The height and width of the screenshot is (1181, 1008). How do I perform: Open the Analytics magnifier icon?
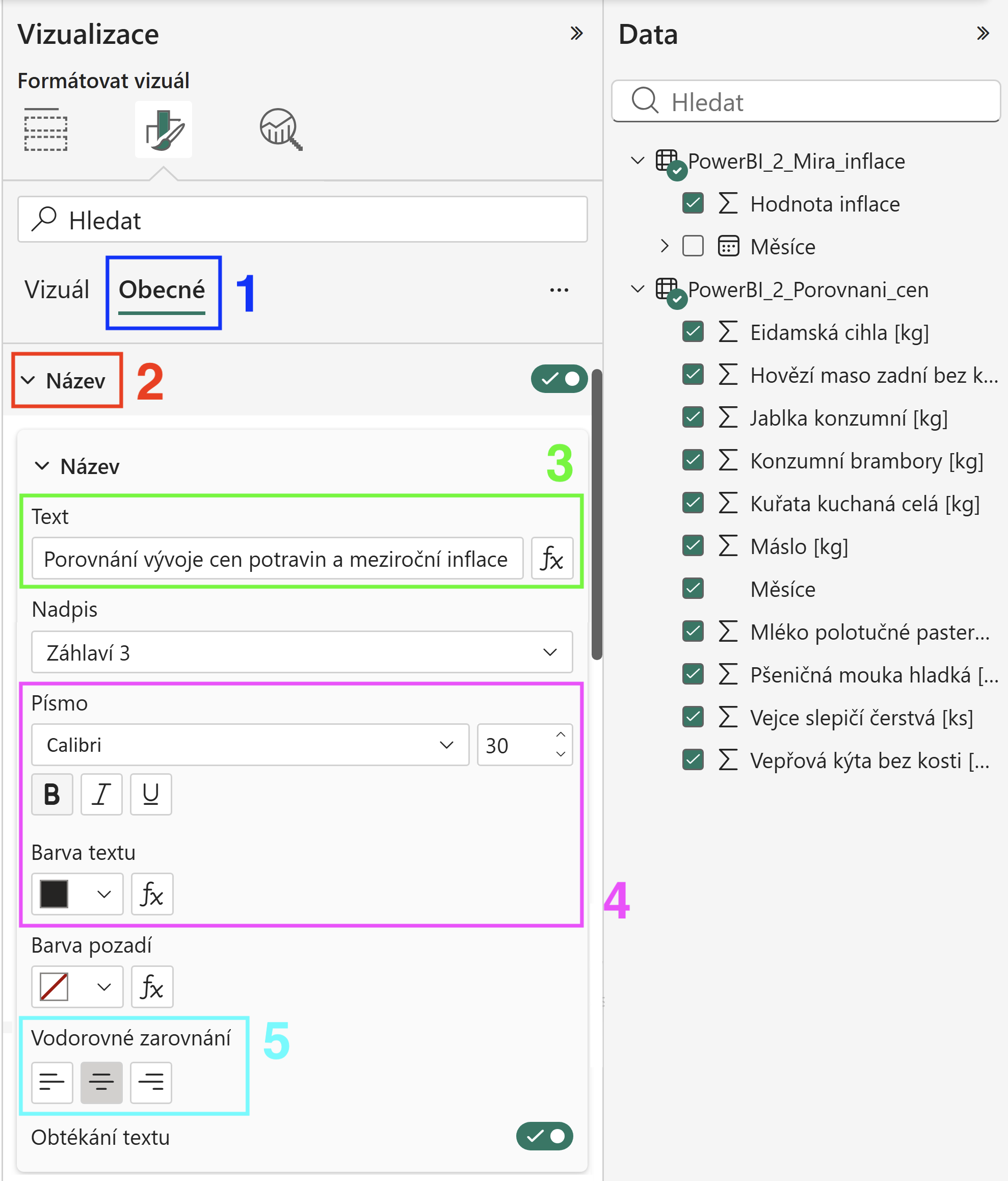pyautogui.click(x=281, y=129)
